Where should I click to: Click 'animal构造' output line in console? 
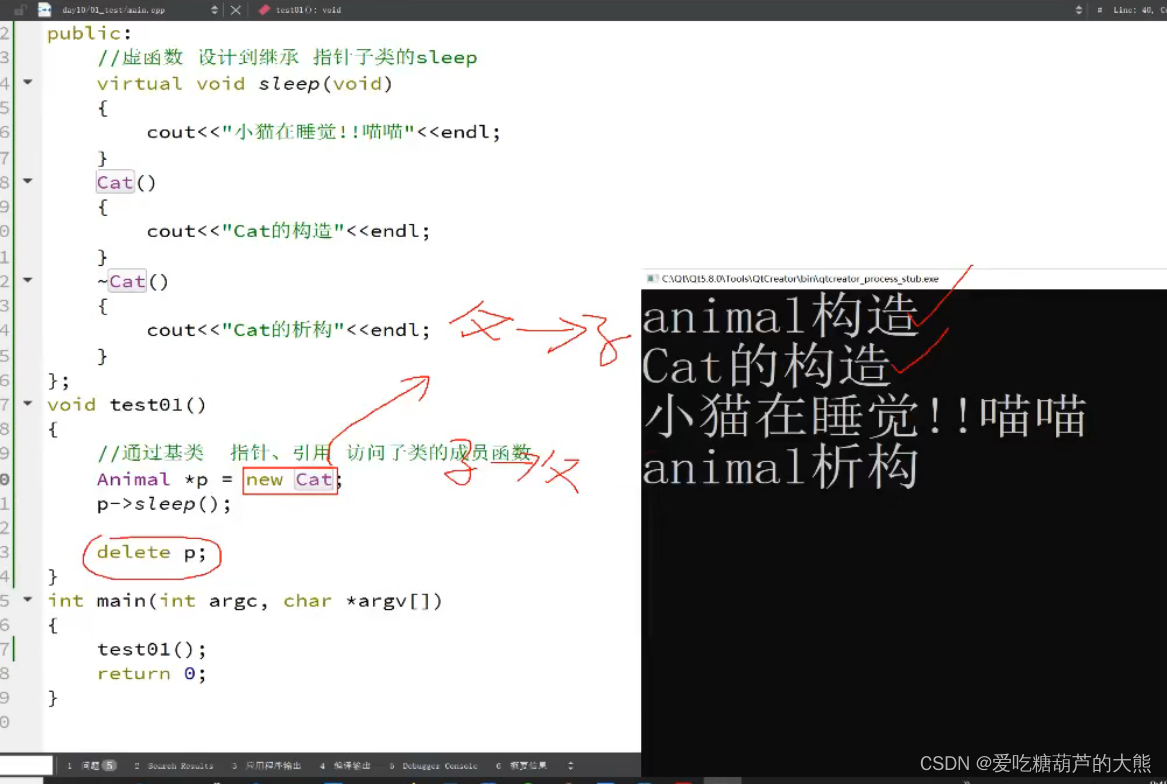780,314
